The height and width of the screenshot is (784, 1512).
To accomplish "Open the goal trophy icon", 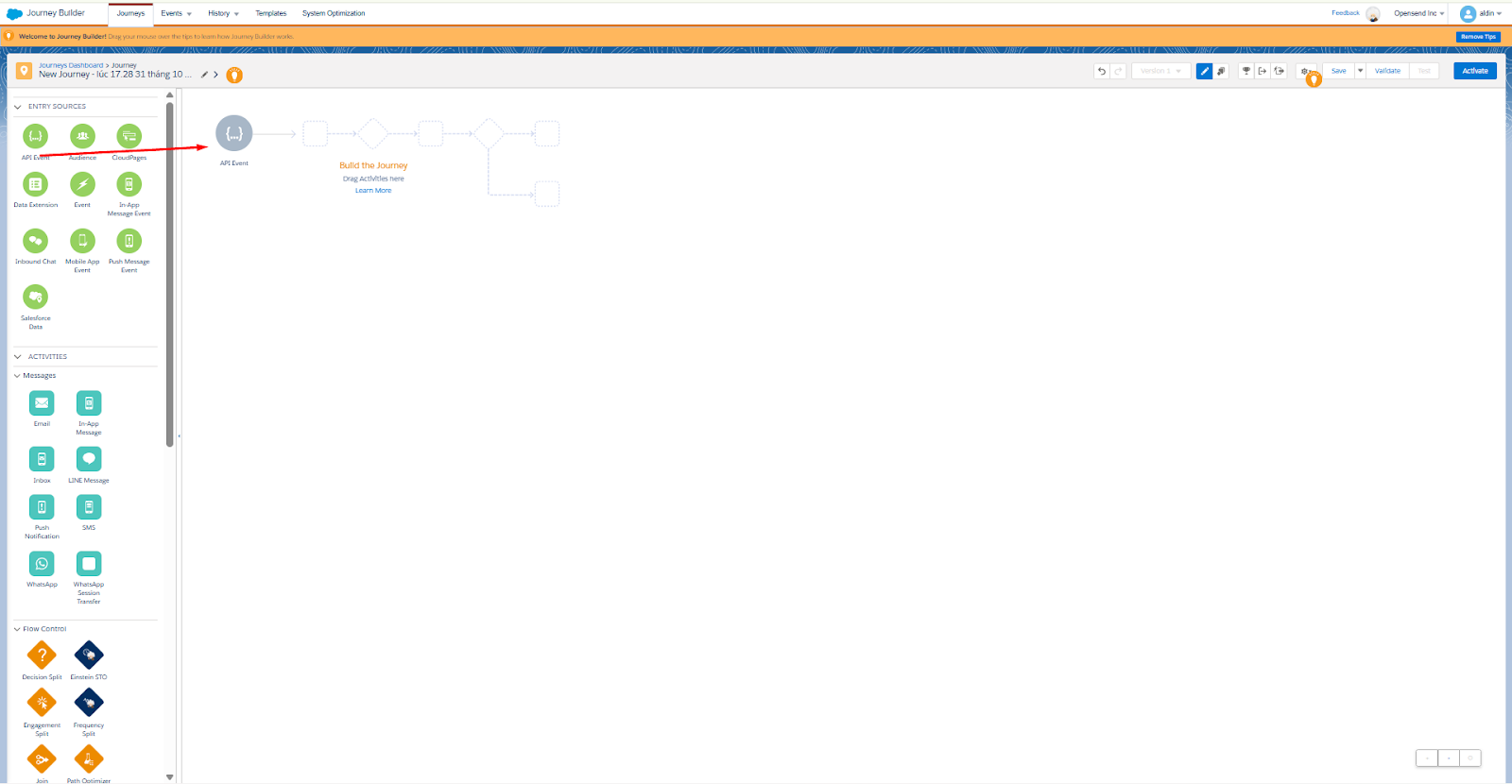I will tap(1246, 71).
